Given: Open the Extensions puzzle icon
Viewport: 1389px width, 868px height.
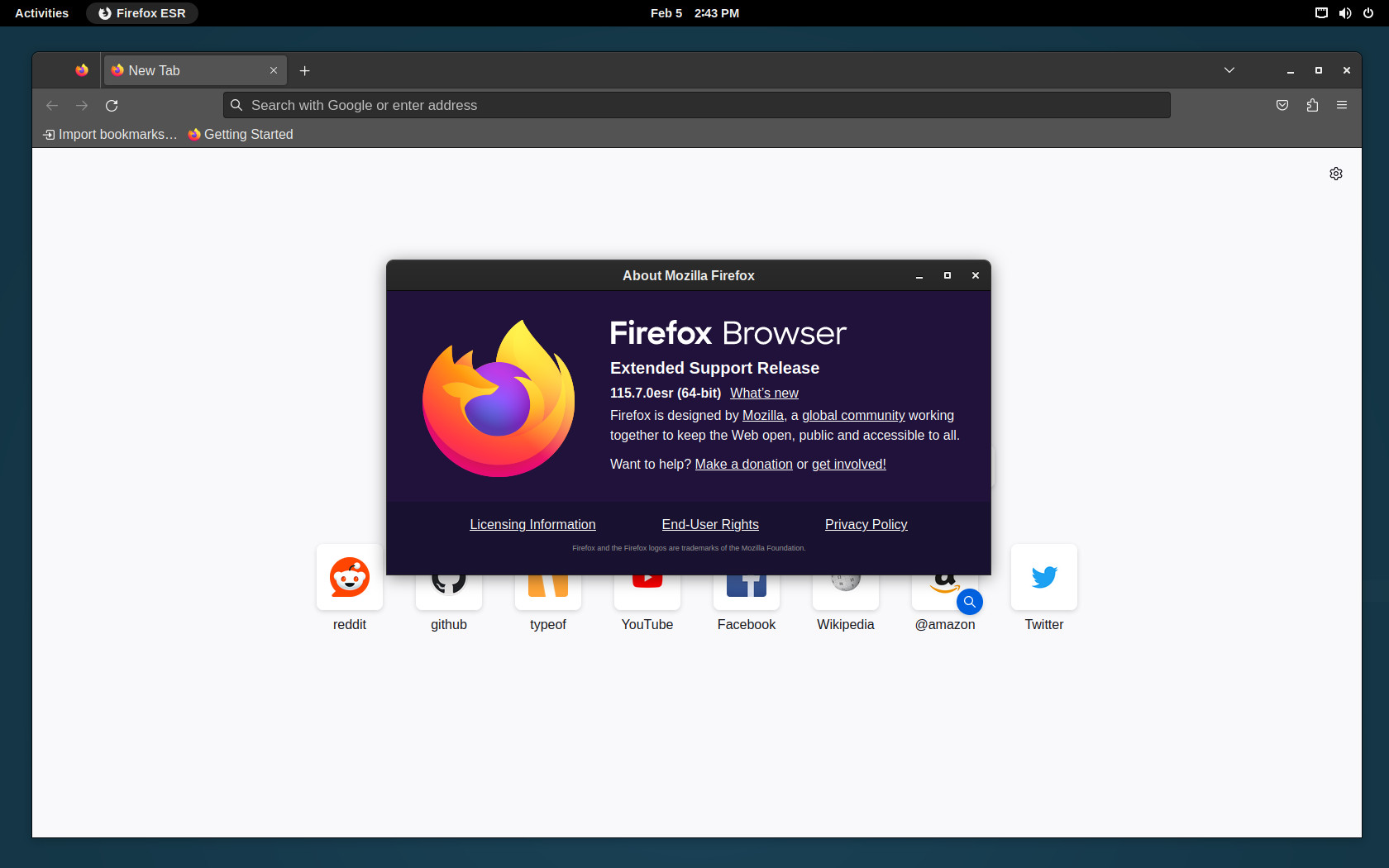Looking at the screenshot, I should [x=1312, y=105].
